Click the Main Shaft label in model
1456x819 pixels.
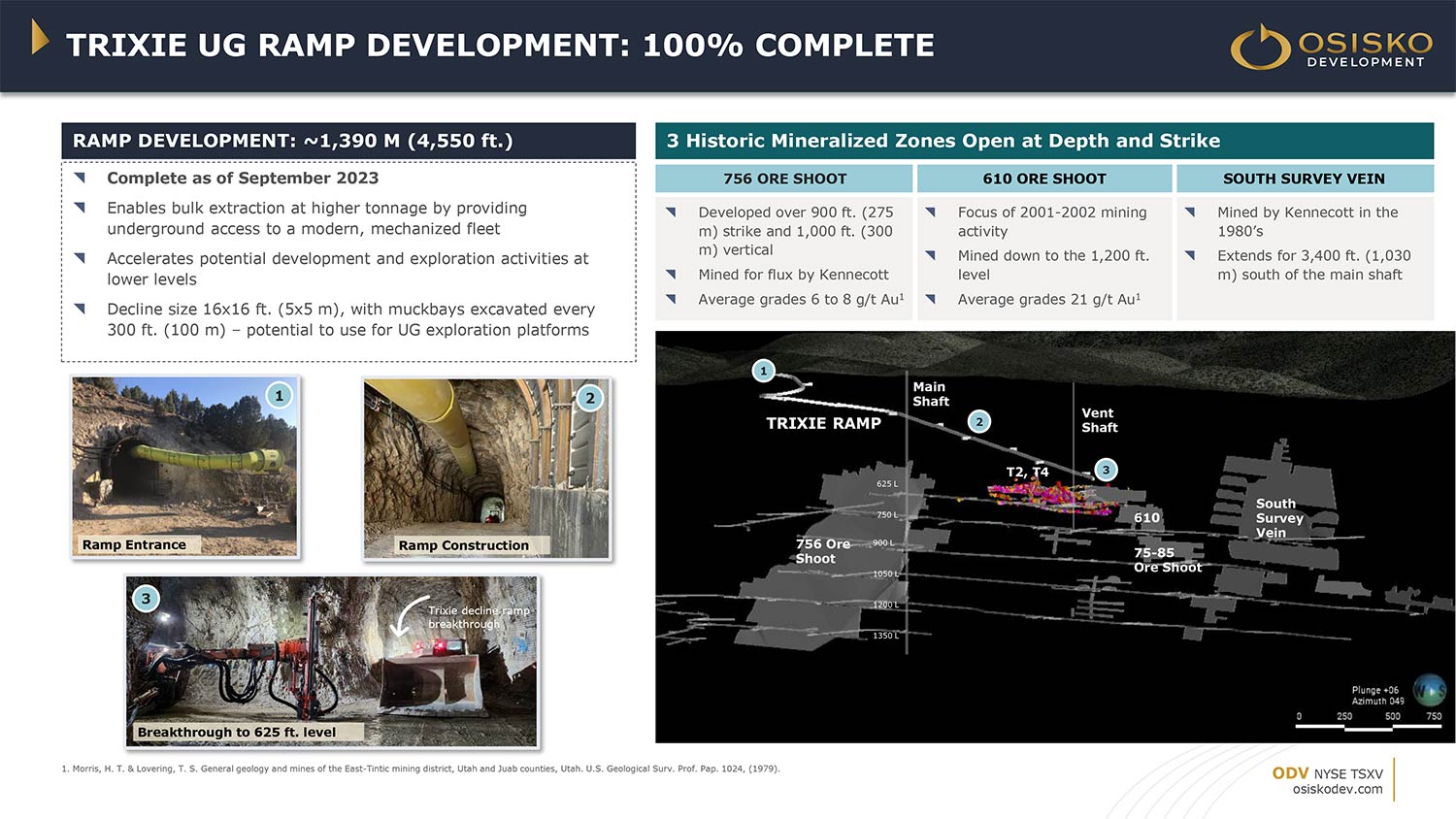pyautogui.click(x=930, y=394)
